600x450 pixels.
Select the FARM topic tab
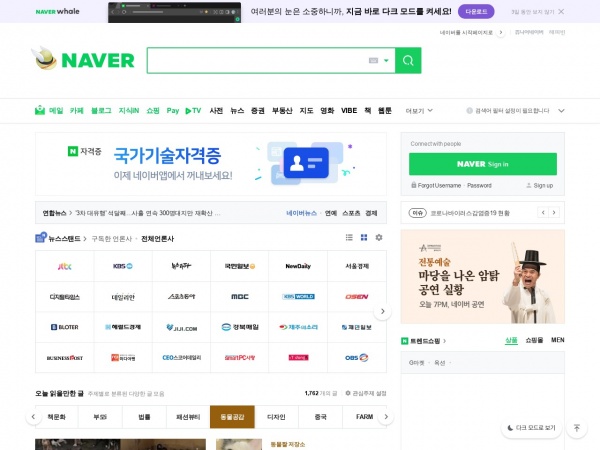[x=364, y=417]
